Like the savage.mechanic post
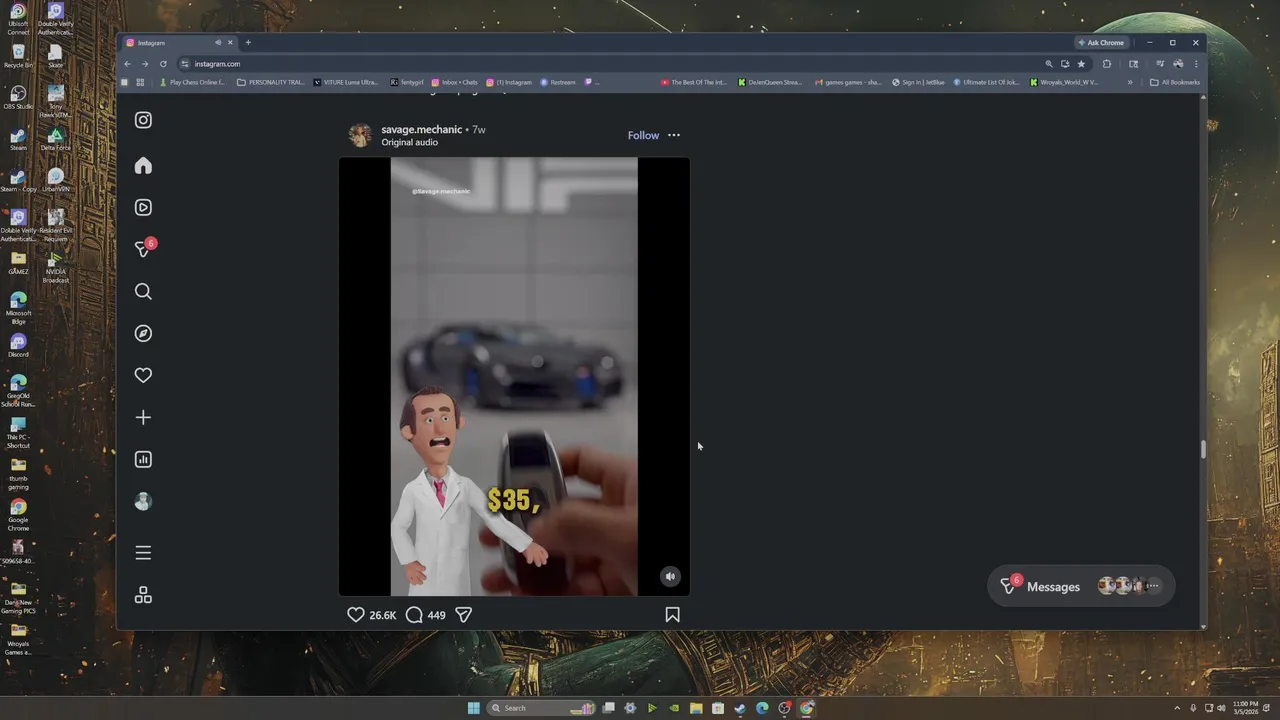Image resolution: width=1280 pixels, height=720 pixels. coord(355,615)
